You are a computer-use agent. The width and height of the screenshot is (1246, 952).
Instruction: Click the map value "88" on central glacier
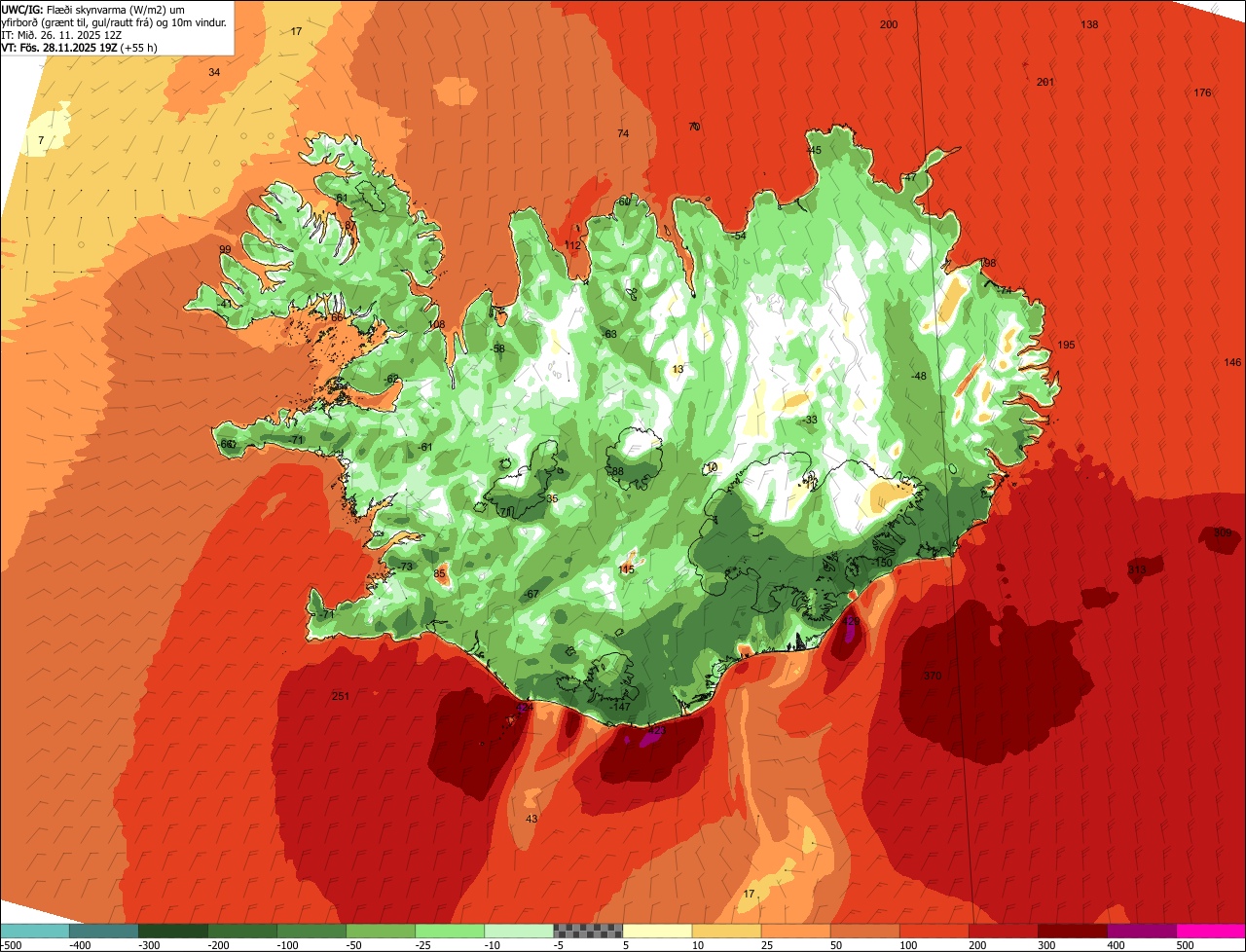pyautogui.click(x=617, y=471)
